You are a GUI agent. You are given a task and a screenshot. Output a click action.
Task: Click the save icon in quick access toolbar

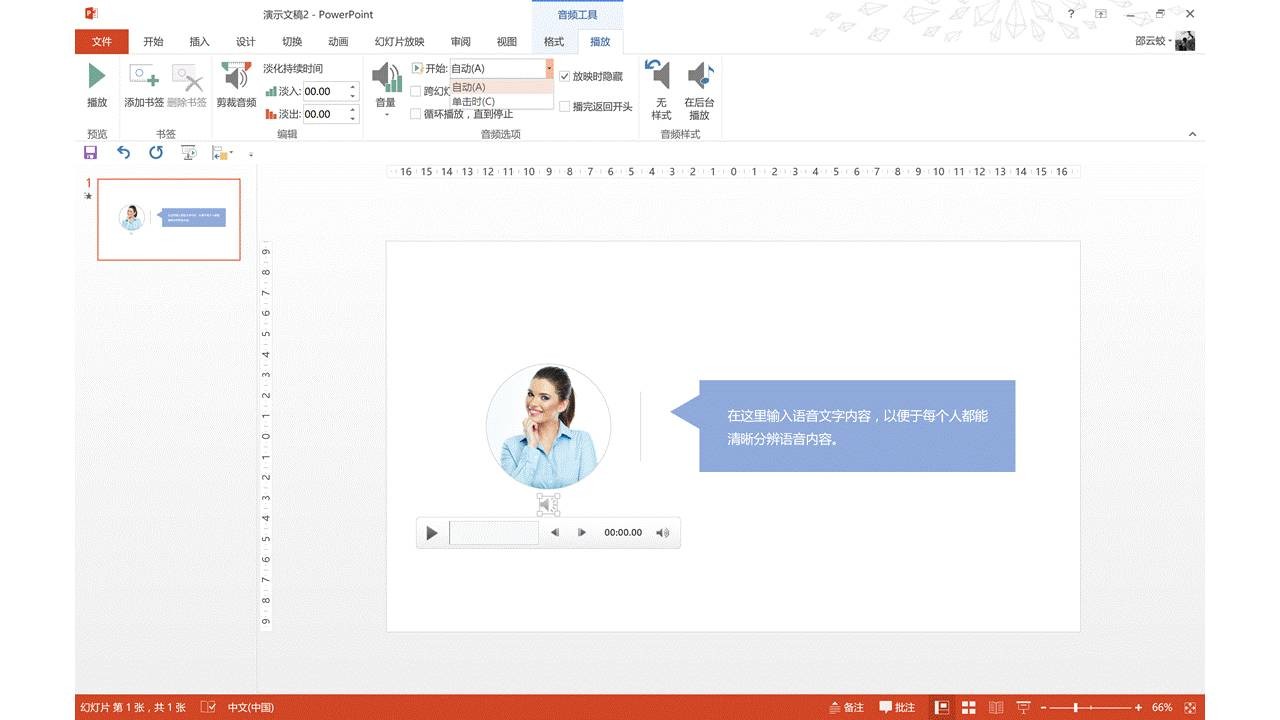[x=90, y=153]
